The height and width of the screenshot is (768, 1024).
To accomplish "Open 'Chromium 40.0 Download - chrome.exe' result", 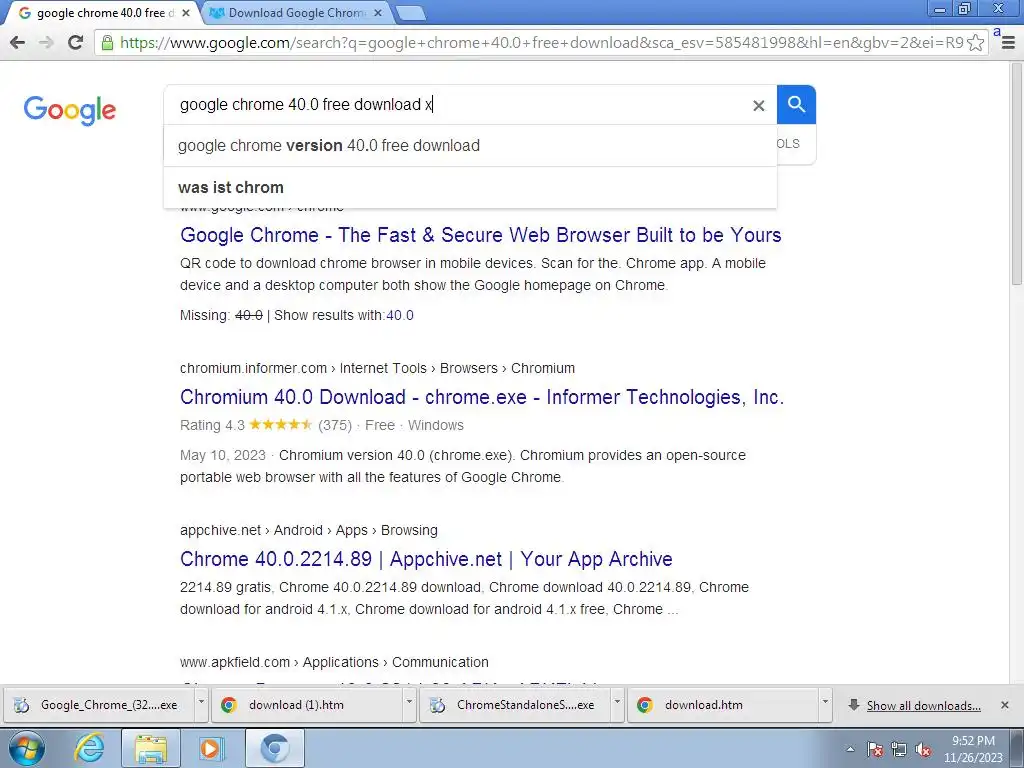I will point(482,397).
